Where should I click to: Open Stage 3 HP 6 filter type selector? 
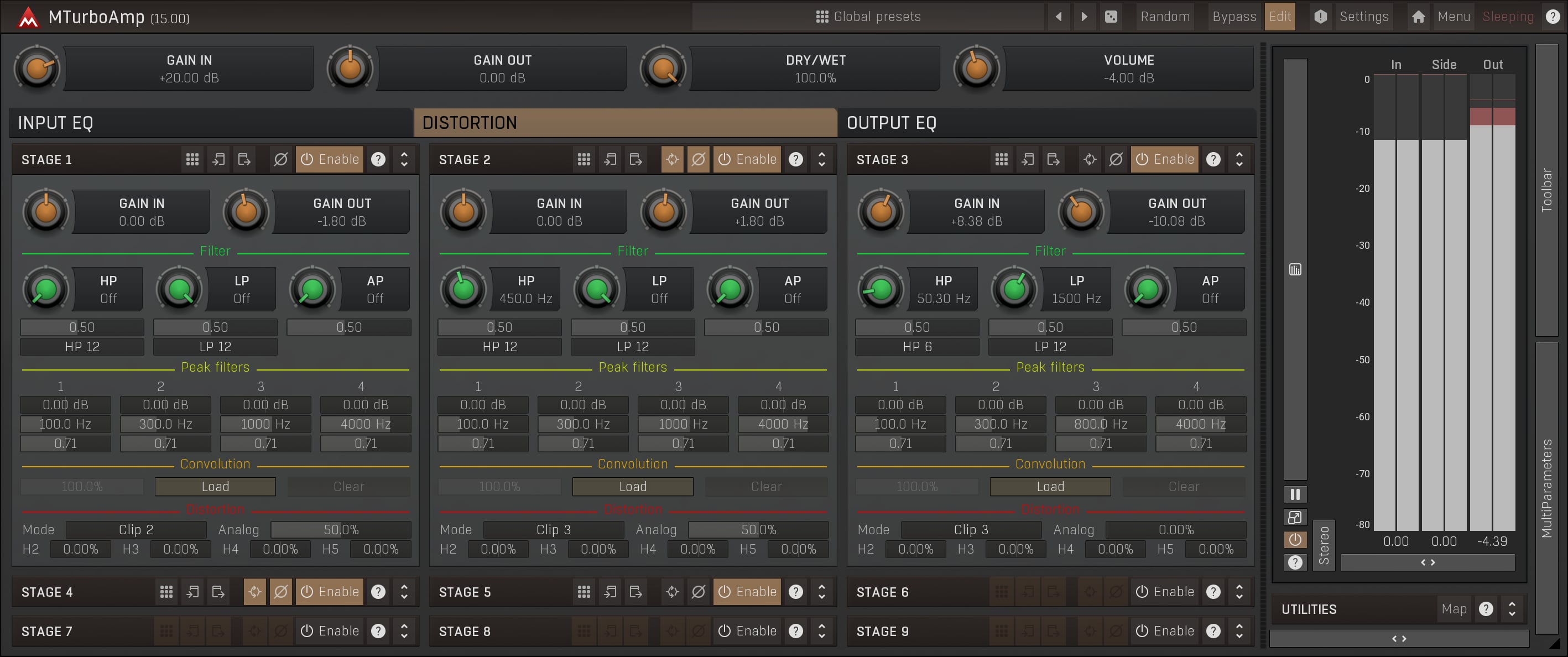point(916,346)
